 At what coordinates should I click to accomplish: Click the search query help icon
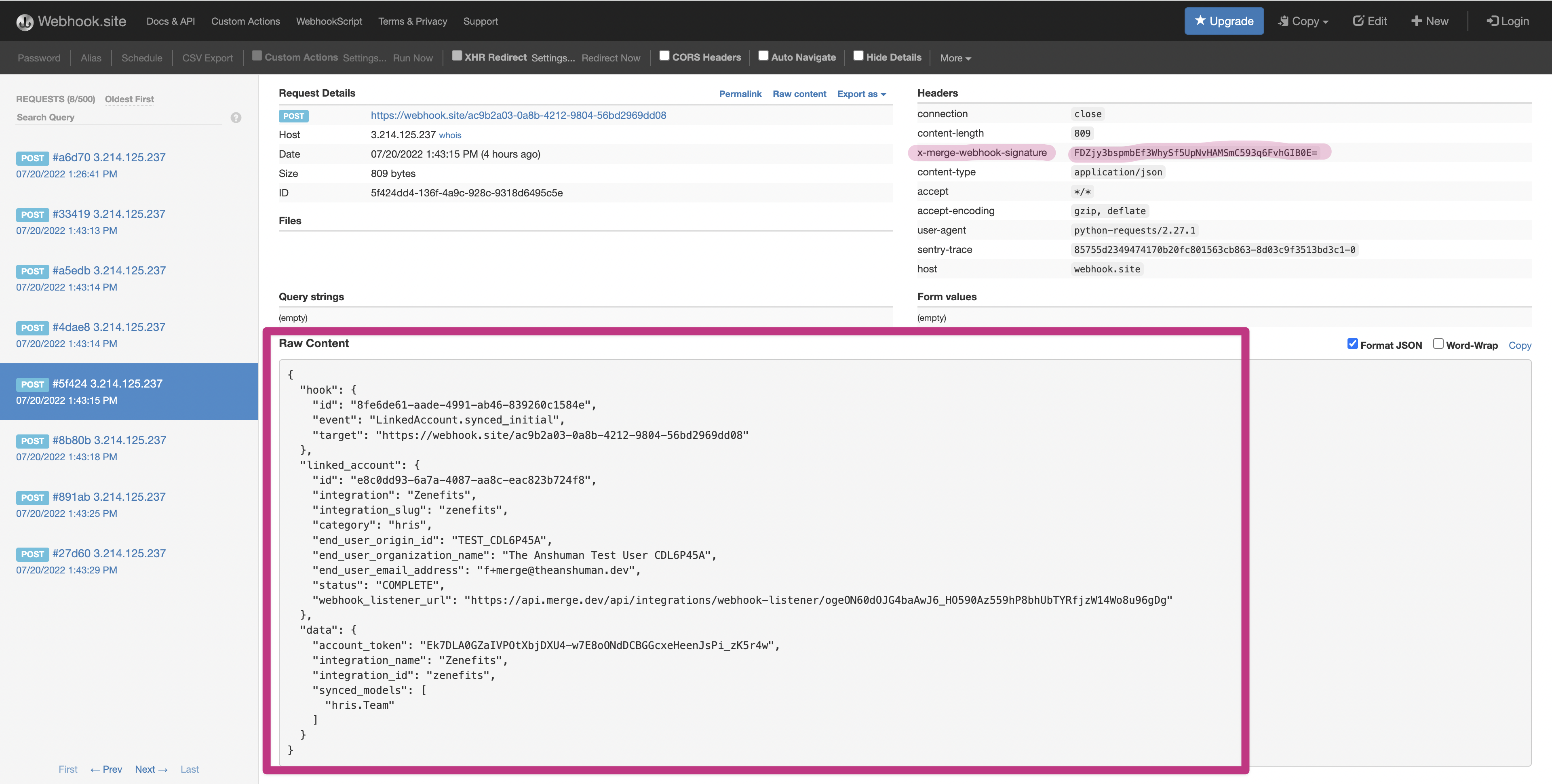236,118
